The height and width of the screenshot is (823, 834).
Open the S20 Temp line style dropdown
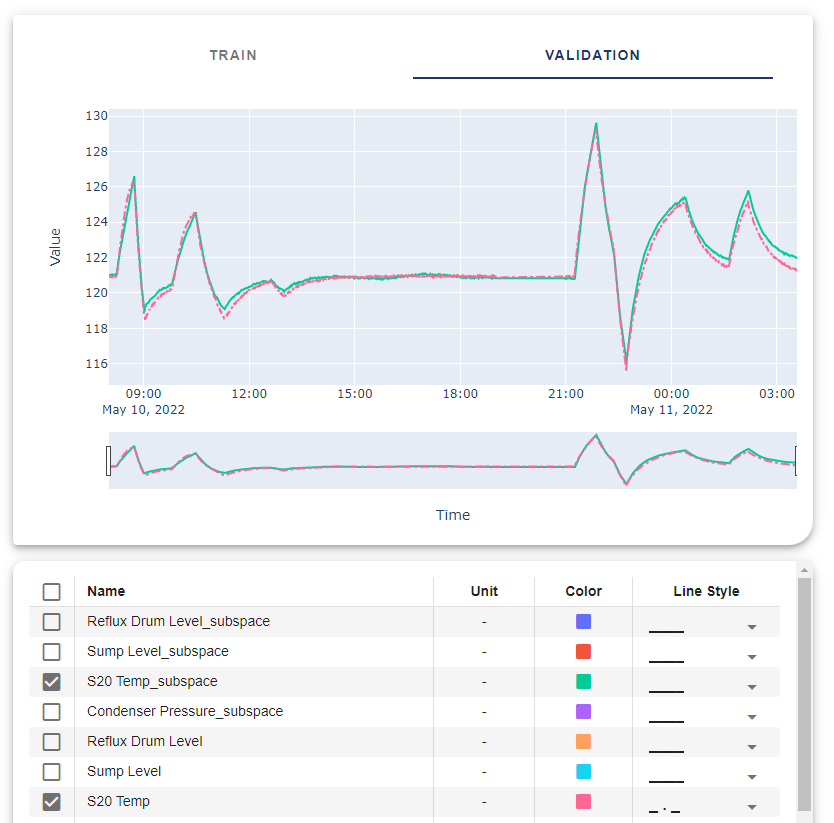[751, 807]
